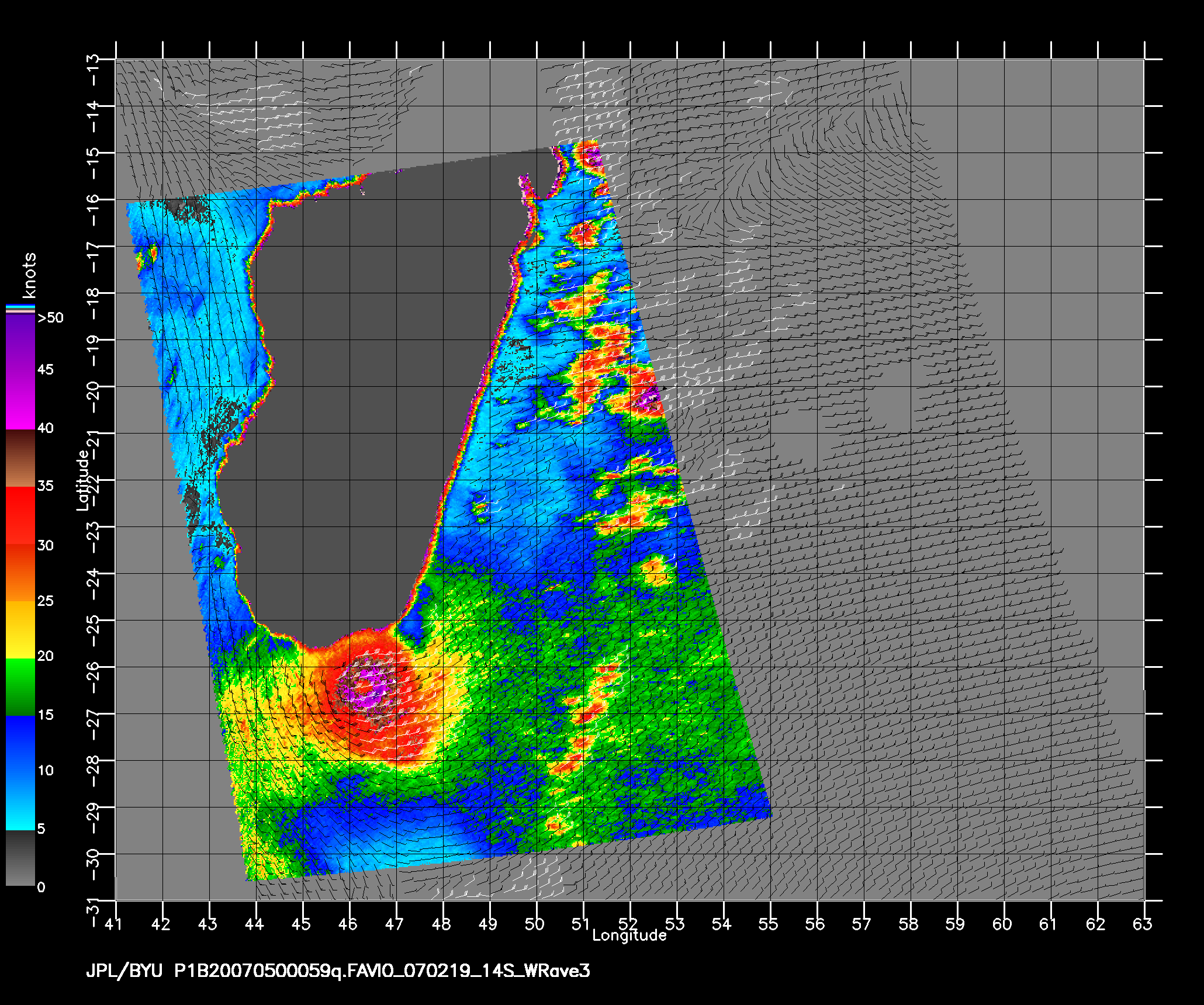Click the colorbar '40' tick label

[x=45, y=428]
